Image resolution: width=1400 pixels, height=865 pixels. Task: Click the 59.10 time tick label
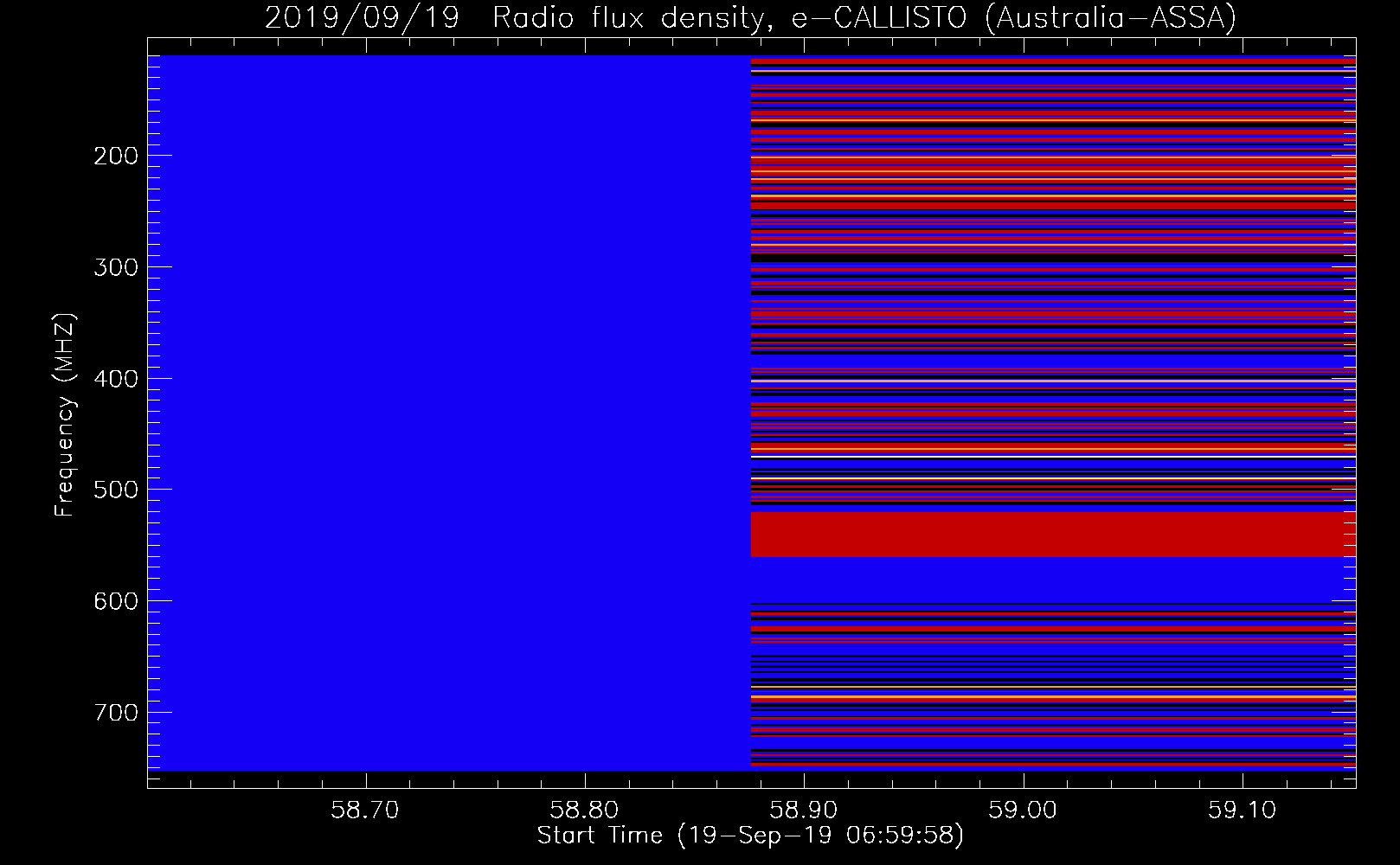1243,811
